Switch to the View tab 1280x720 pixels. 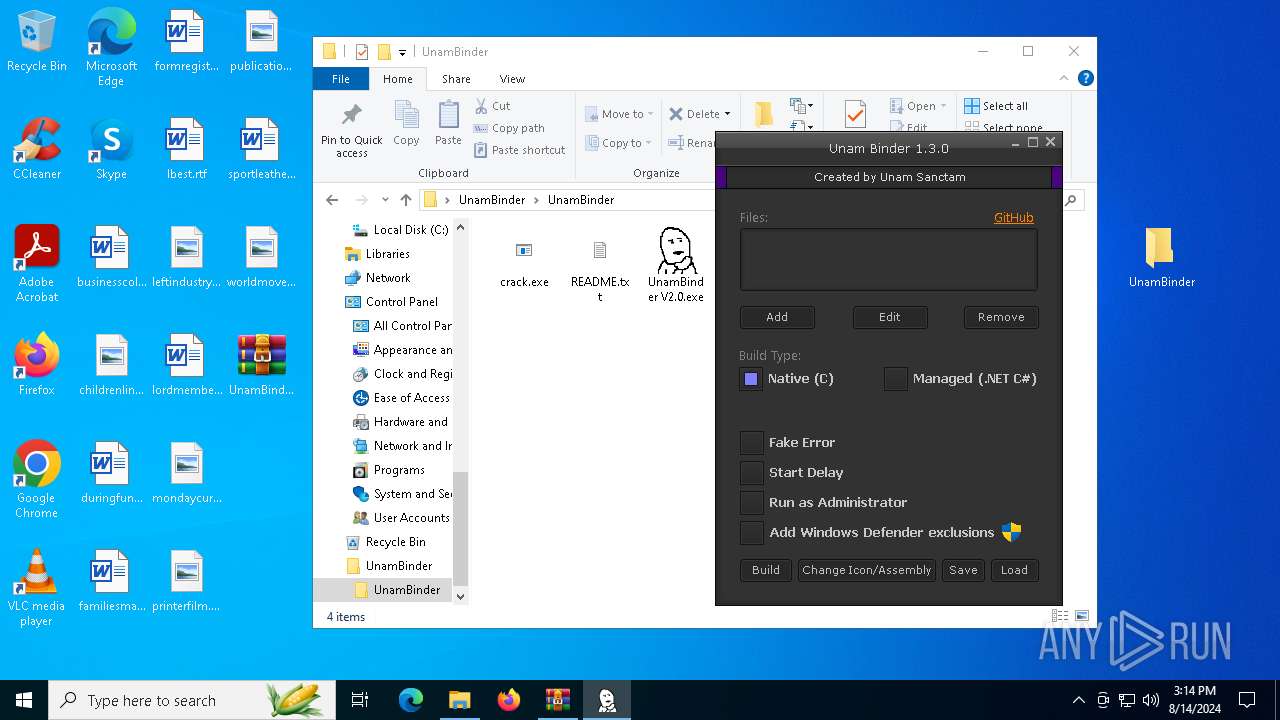click(512, 79)
